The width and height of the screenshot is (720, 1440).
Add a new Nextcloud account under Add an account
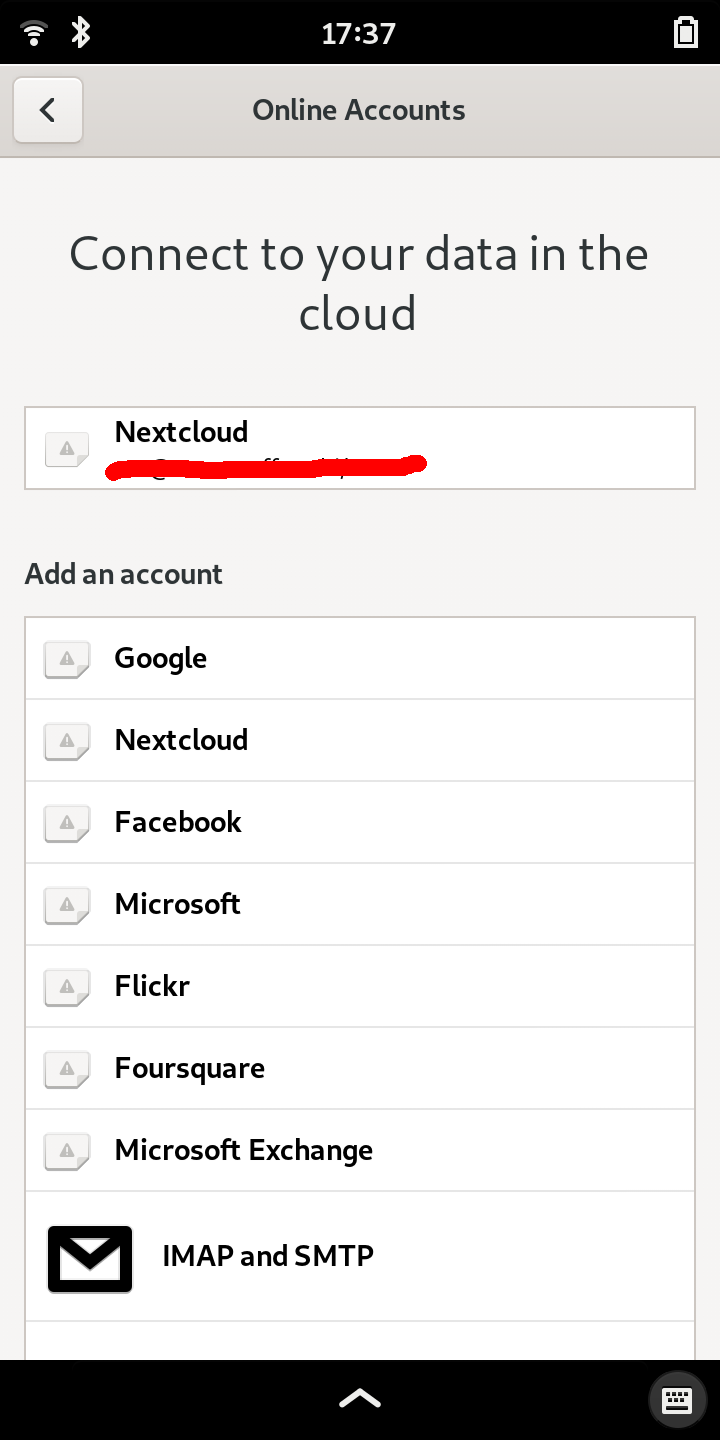pos(360,740)
